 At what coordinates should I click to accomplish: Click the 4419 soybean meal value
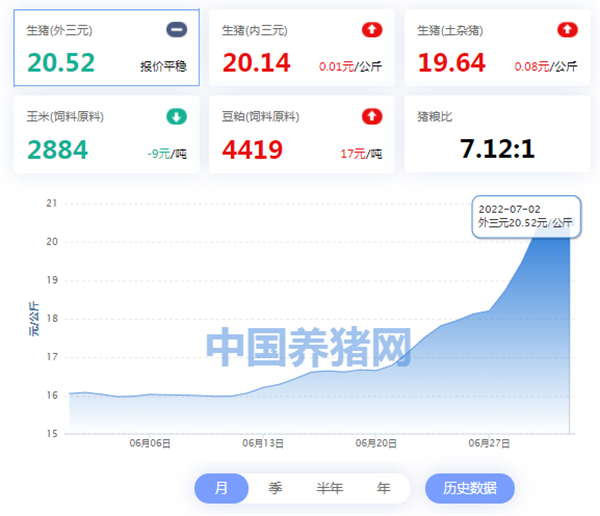coord(253,150)
